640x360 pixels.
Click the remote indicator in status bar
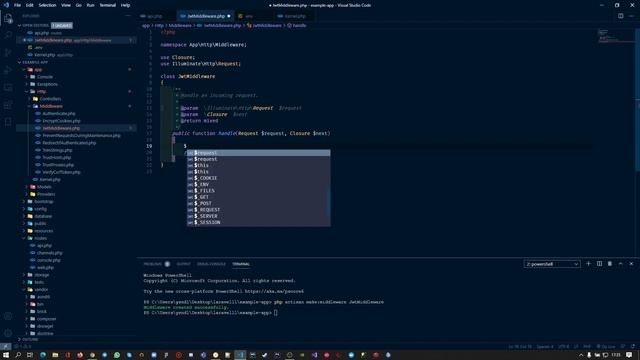point(5,347)
